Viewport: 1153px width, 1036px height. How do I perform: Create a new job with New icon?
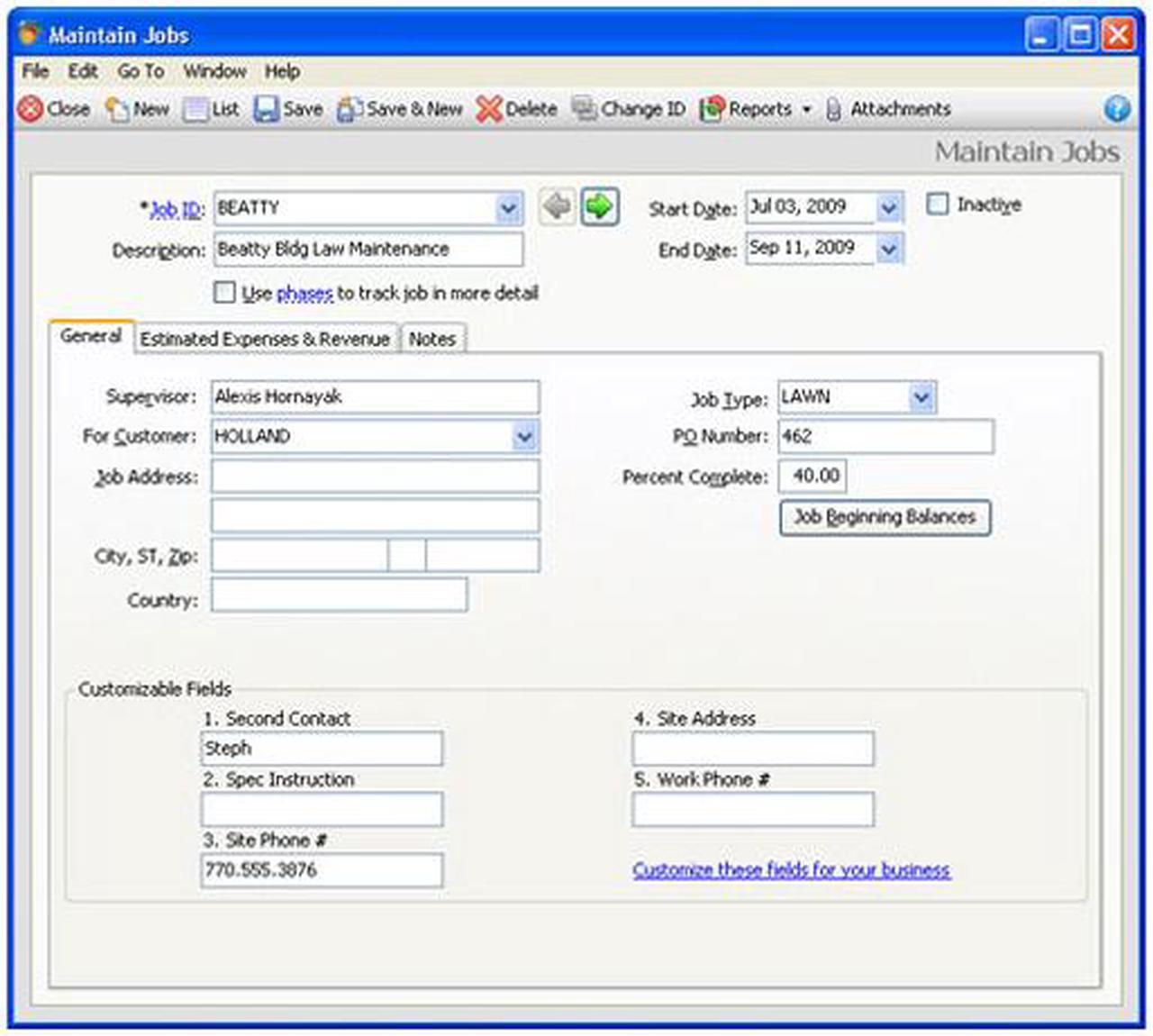[117, 109]
